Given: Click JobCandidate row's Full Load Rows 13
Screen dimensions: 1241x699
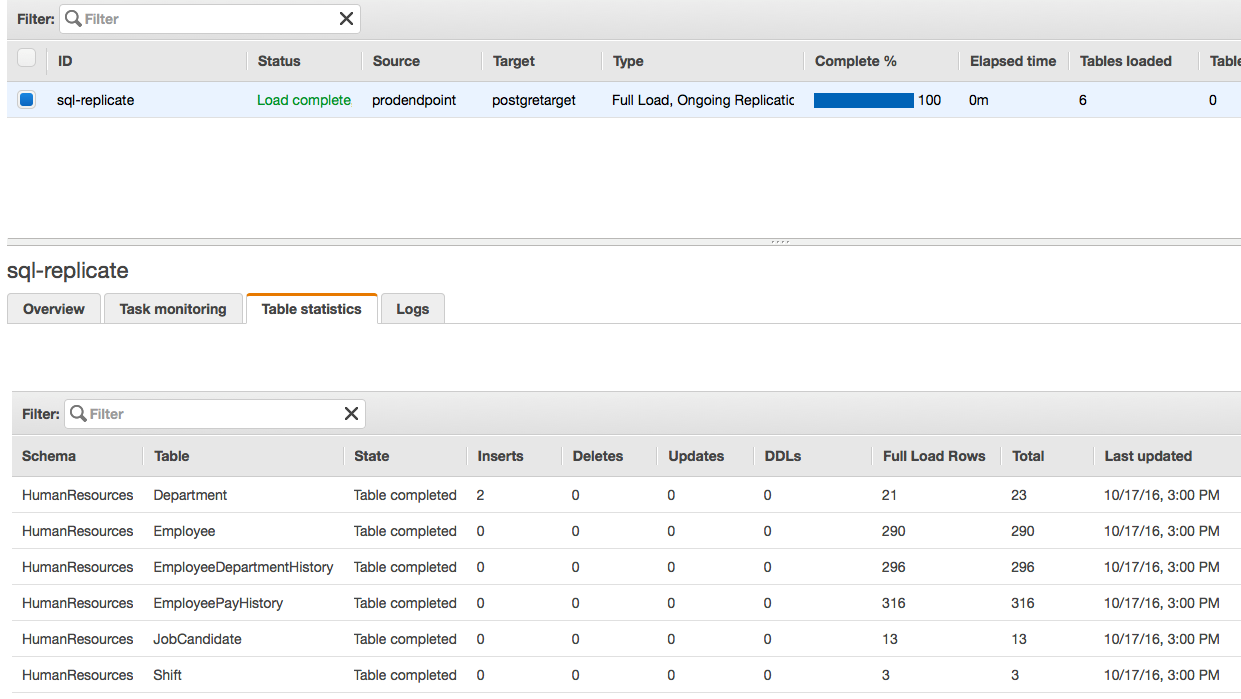Looking at the screenshot, I should tap(890, 639).
